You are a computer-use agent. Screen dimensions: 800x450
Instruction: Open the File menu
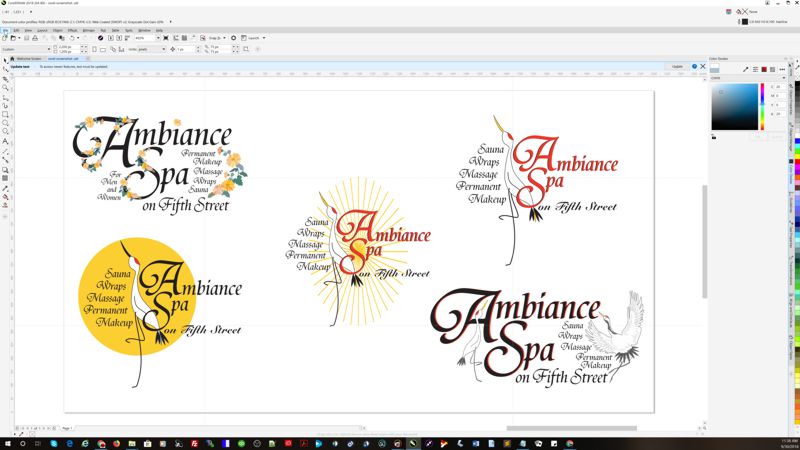pos(6,31)
